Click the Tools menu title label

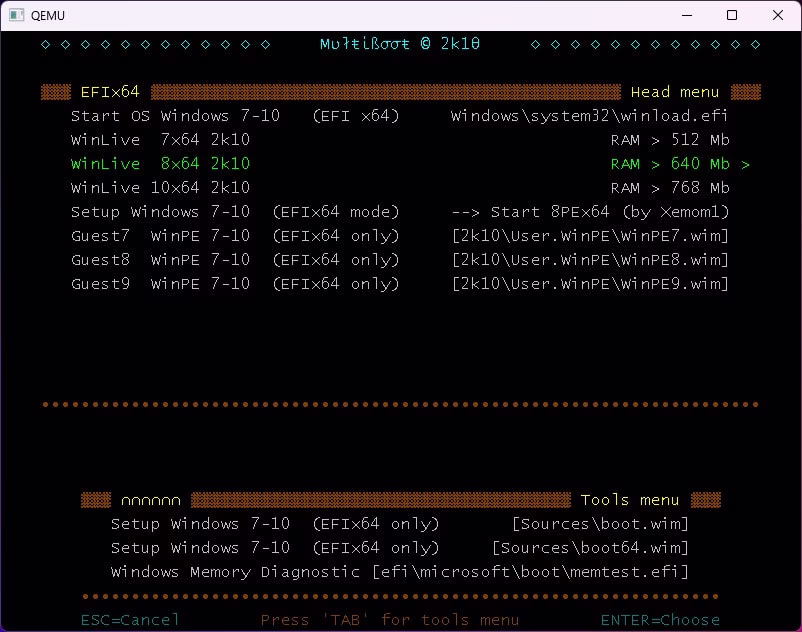tap(630, 500)
